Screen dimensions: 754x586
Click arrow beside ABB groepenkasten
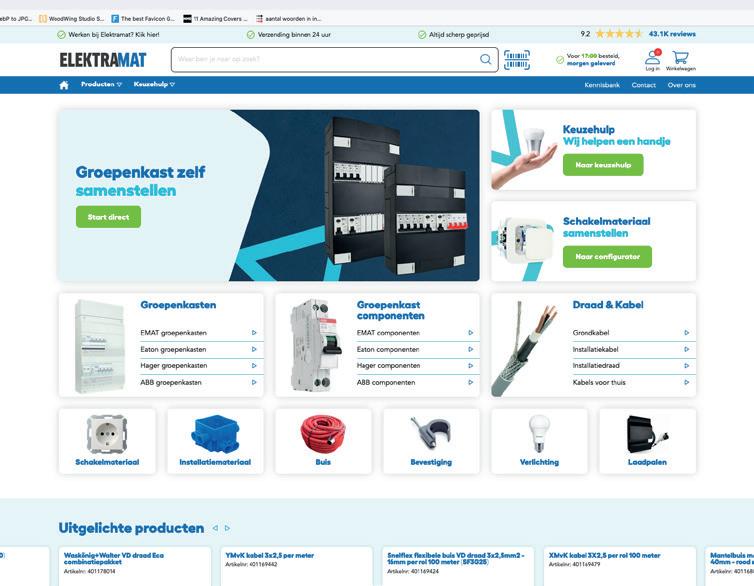click(x=254, y=383)
